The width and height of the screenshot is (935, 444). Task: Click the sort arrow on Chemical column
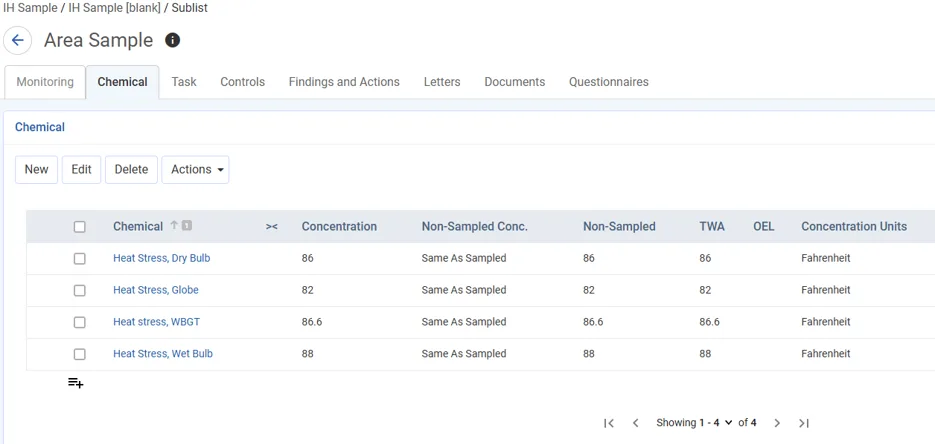[x=174, y=226]
